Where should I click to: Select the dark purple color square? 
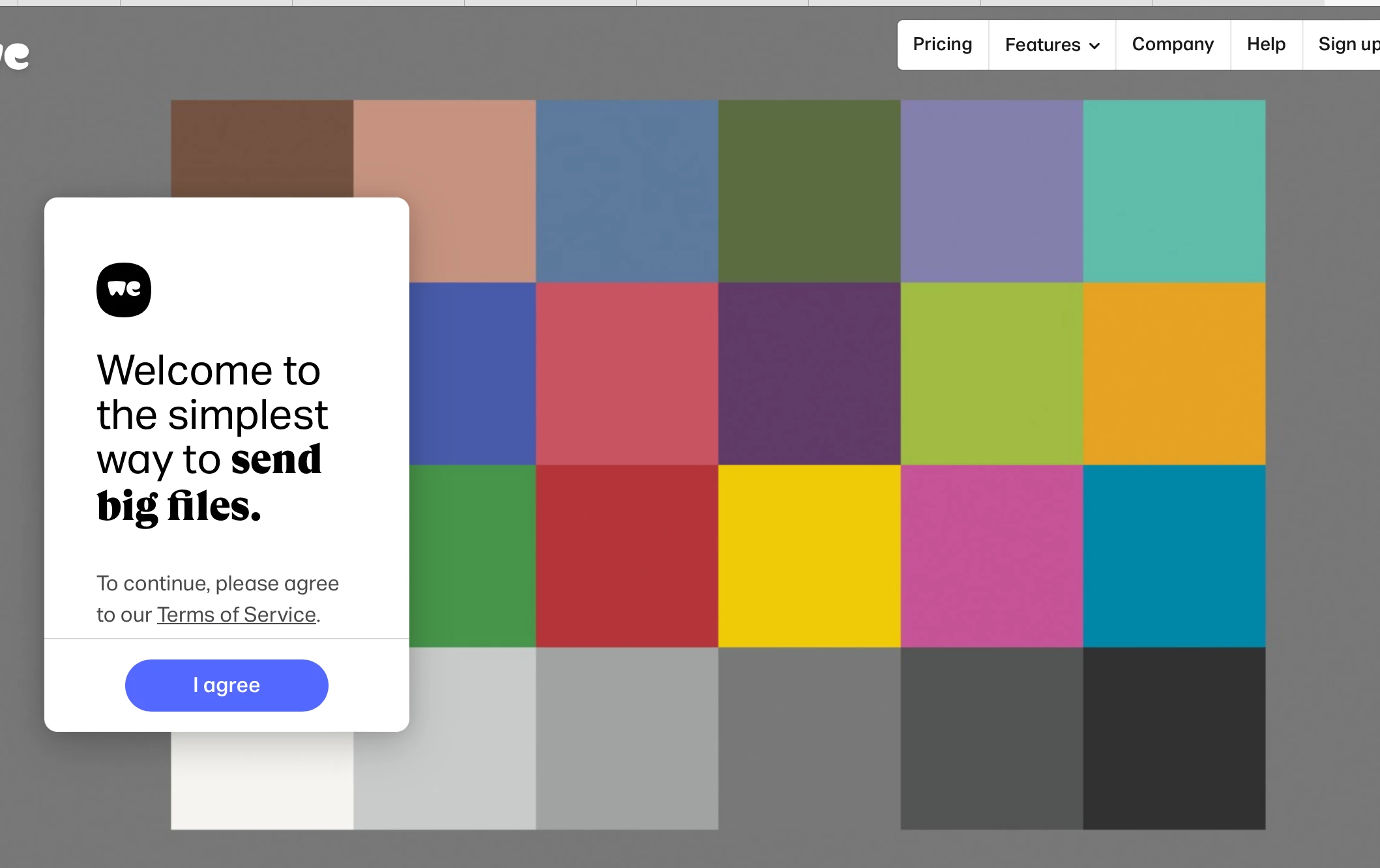coord(809,373)
